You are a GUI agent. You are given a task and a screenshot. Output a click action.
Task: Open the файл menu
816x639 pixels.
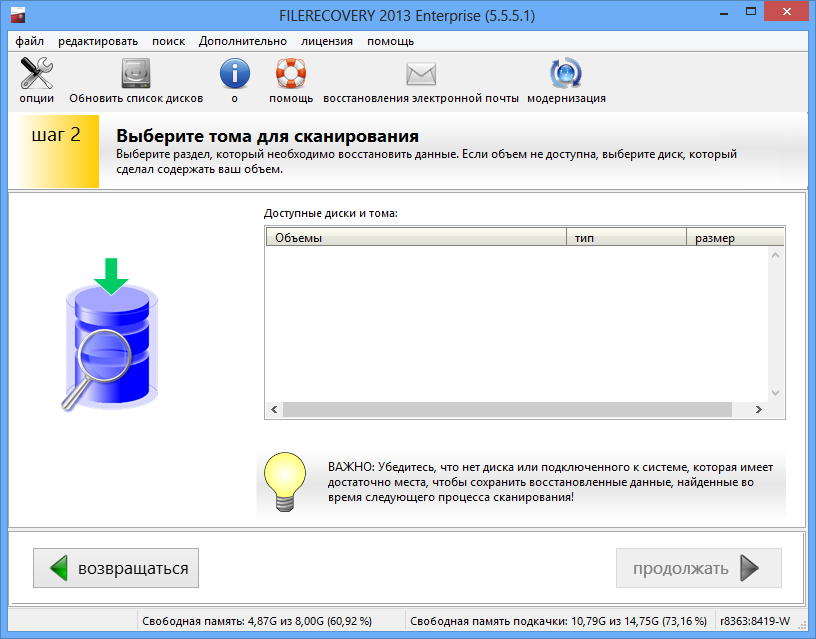pyautogui.click(x=30, y=41)
